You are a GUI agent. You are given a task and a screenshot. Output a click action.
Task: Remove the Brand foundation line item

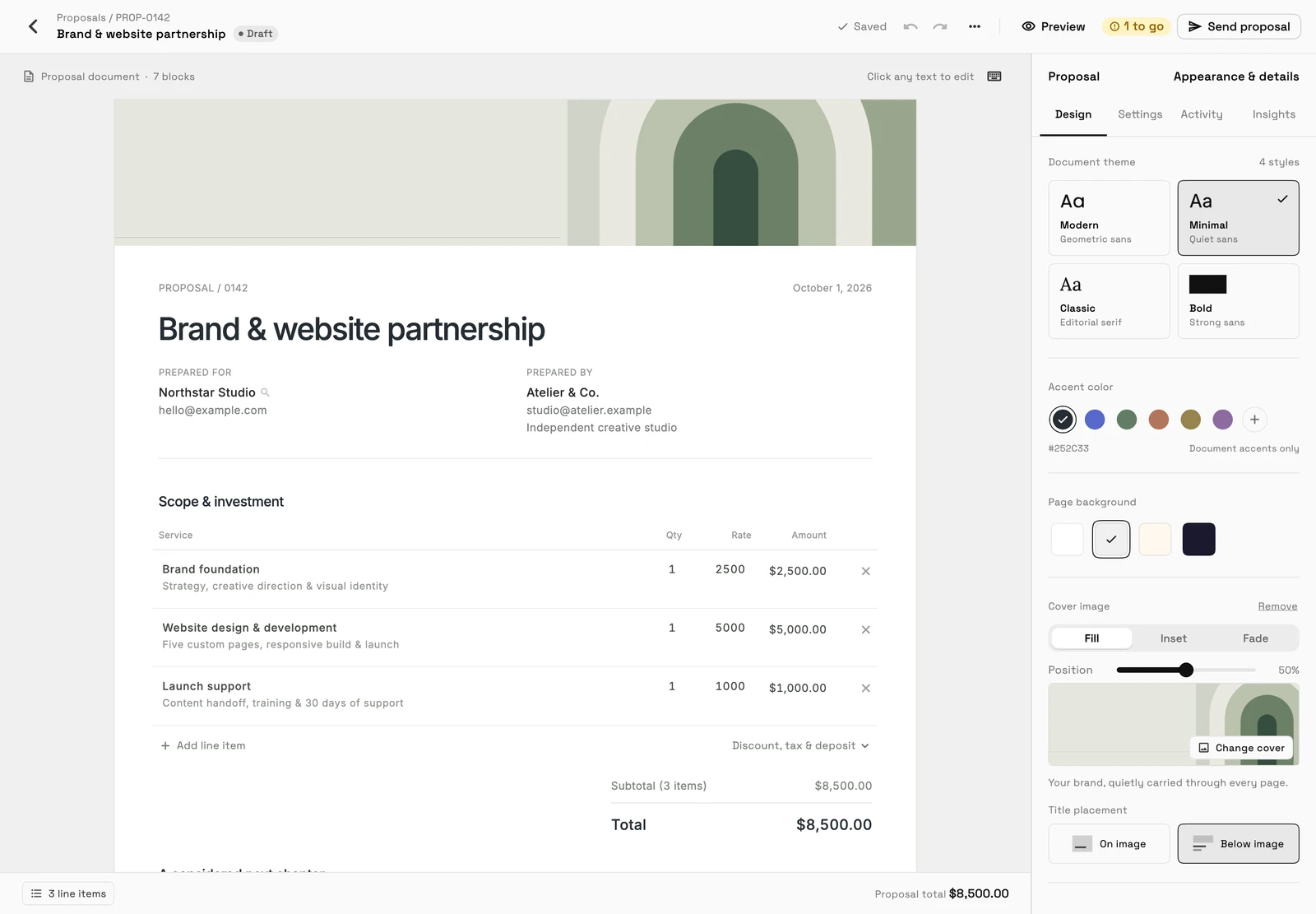click(x=865, y=571)
